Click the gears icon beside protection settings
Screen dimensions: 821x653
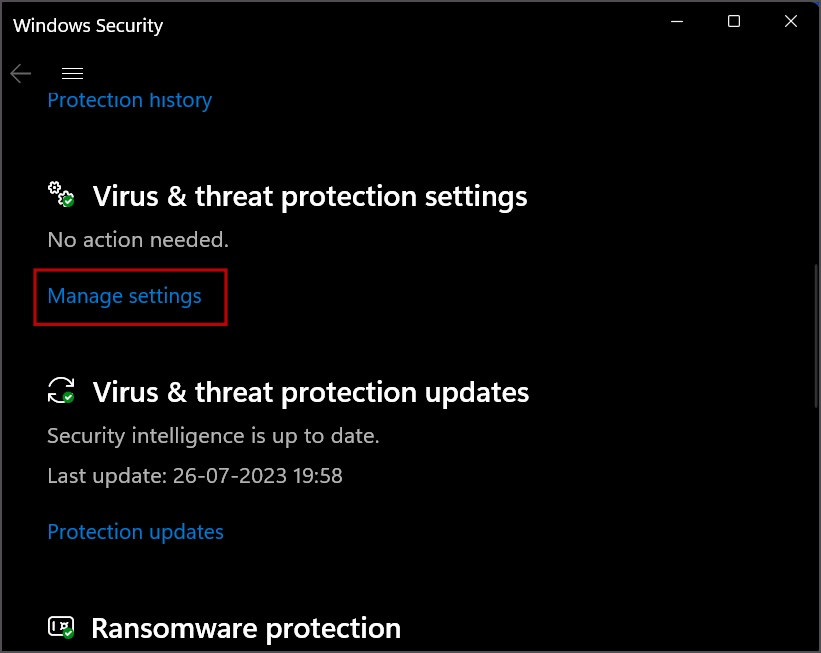61,194
